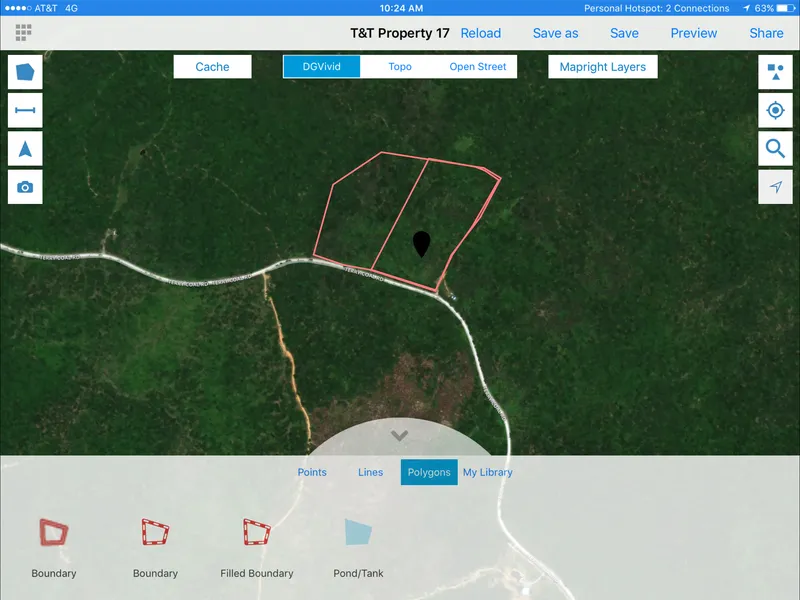Switch basemap to Open Street
Image resolution: width=800 pixels, height=600 pixels.
pyautogui.click(x=477, y=67)
